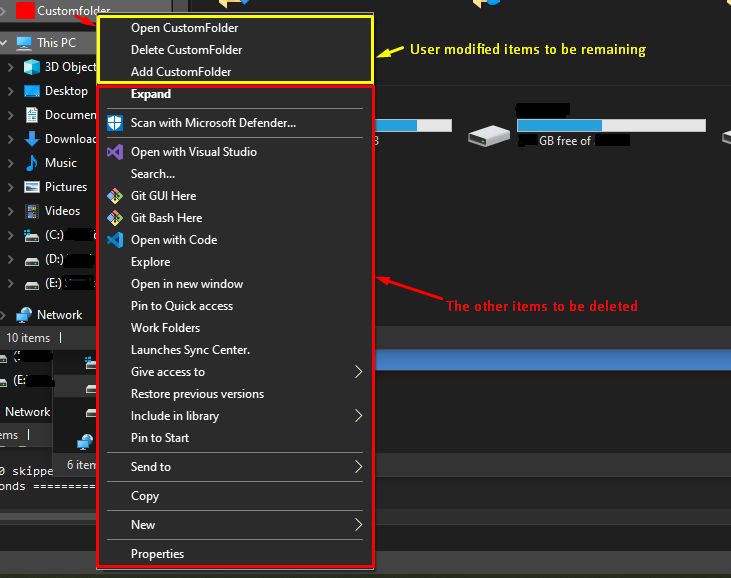Screen dimensions: 731x578
Task: Click the 10 items status text
Action: point(28,338)
